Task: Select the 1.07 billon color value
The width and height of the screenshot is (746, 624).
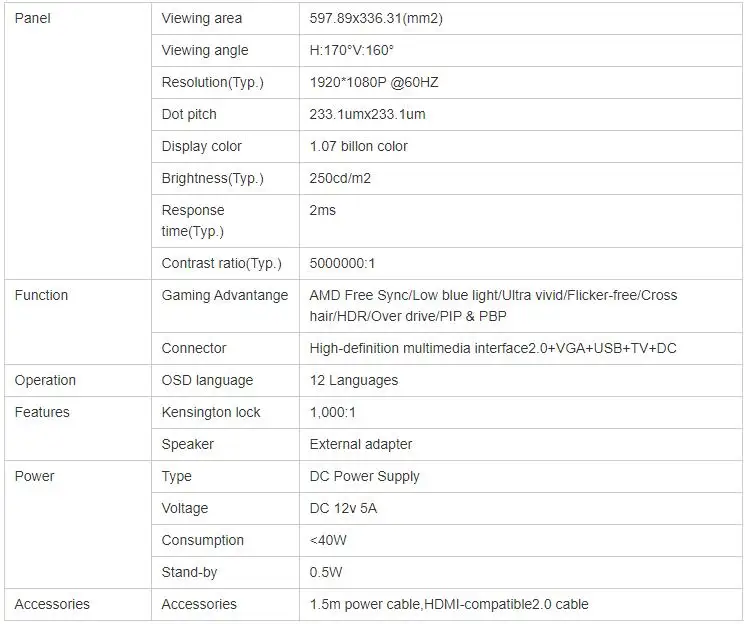Action: [359, 146]
